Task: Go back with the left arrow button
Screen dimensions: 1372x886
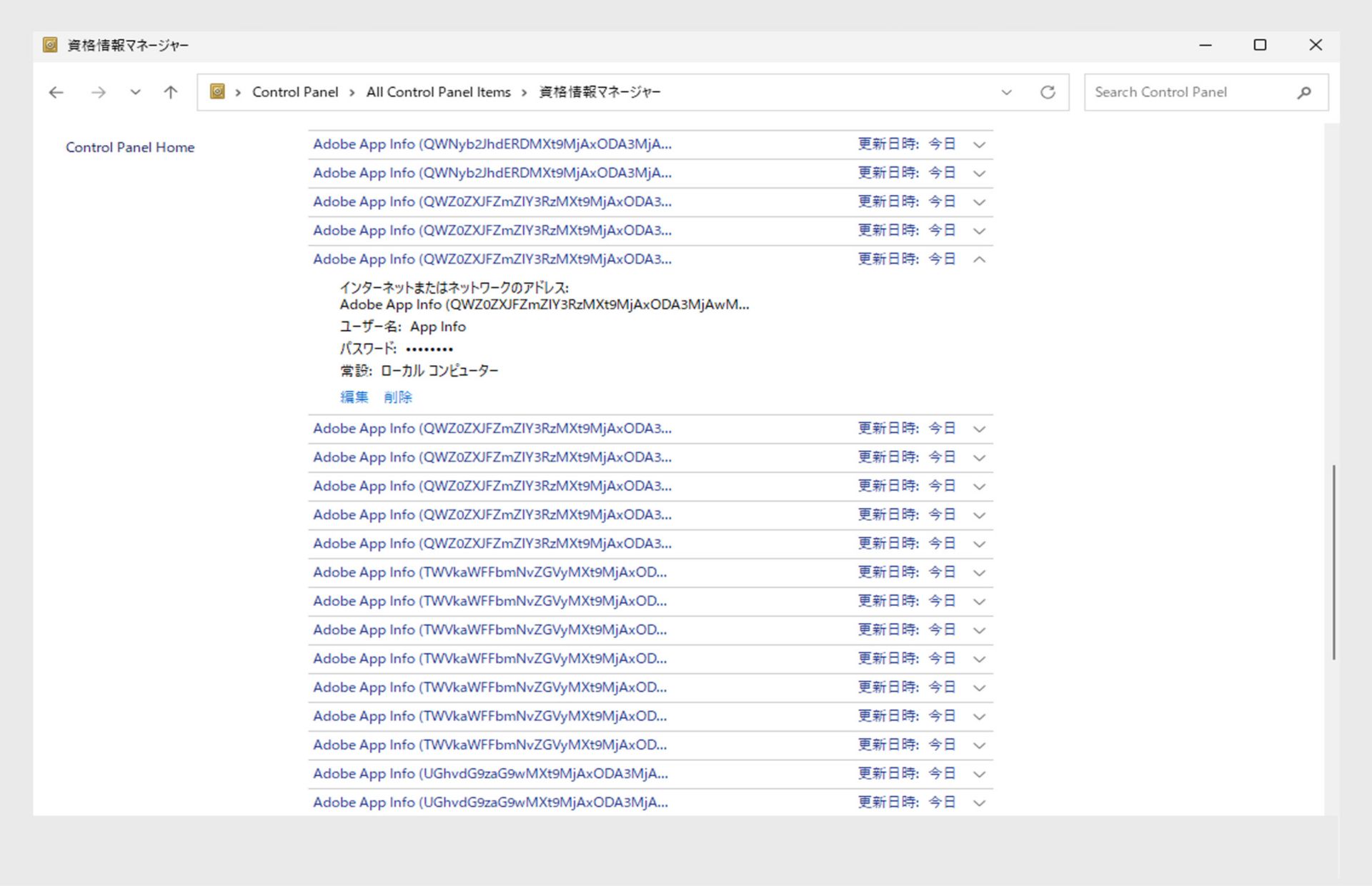Action: (56, 92)
